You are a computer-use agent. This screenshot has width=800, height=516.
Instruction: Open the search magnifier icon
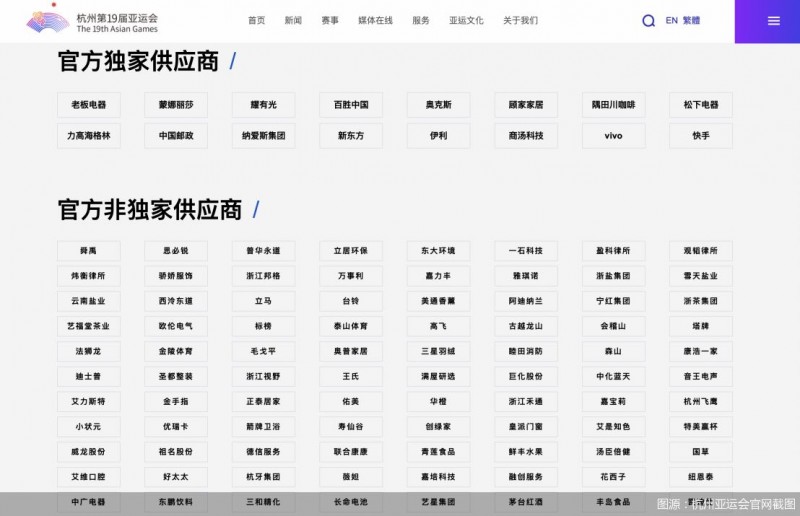(x=648, y=21)
